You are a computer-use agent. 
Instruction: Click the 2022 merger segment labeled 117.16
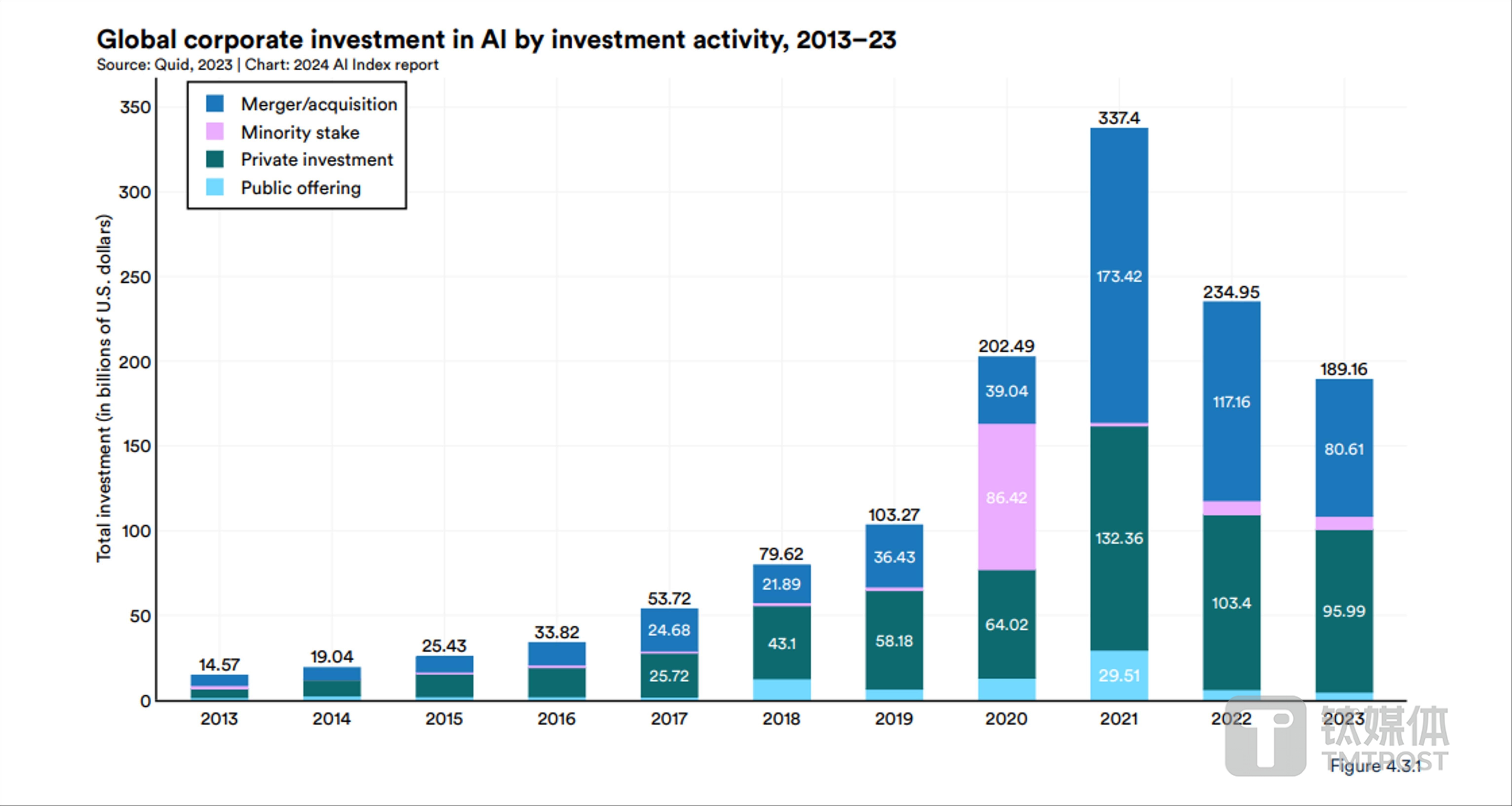click(x=1231, y=402)
